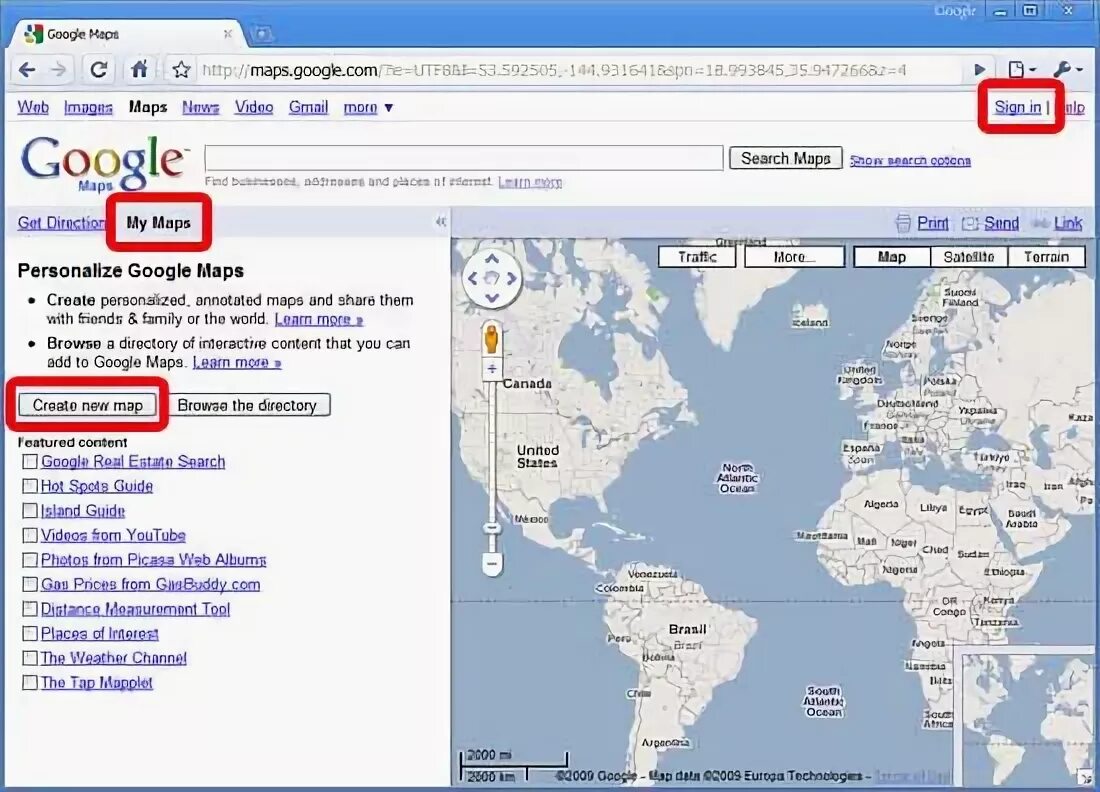Toggle the Traffic layer button
This screenshot has height=792, width=1100.
point(697,257)
